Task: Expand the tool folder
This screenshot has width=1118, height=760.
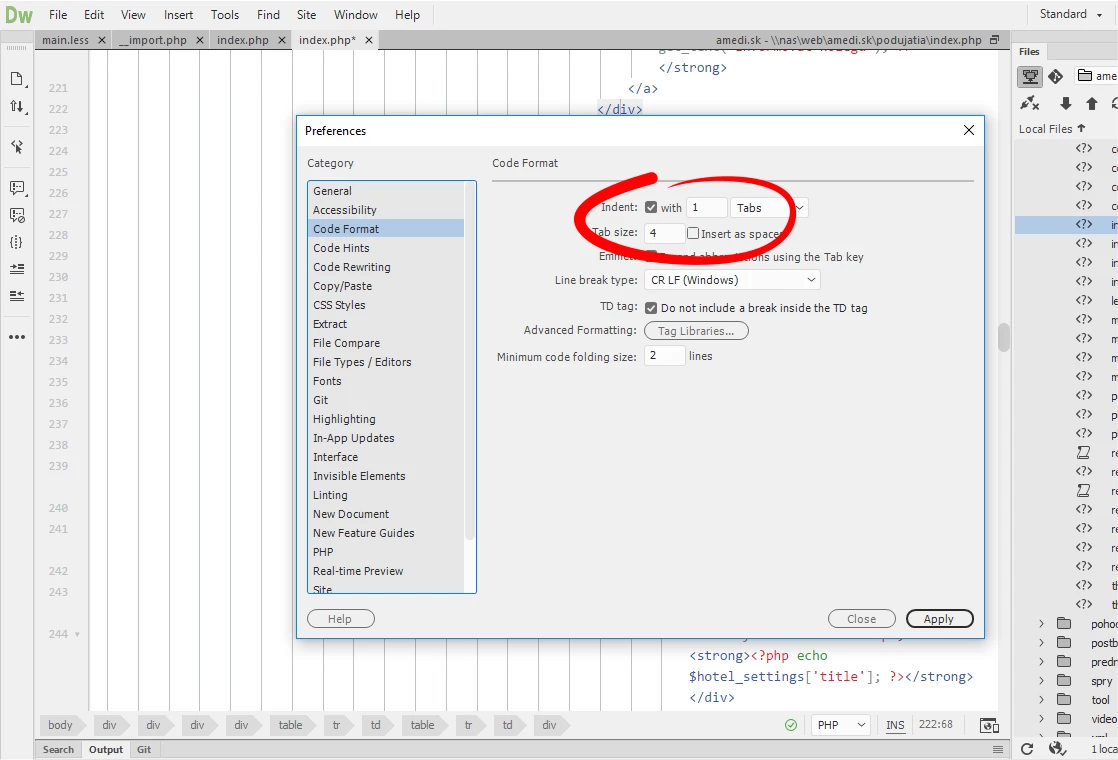Action: click(1041, 699)
